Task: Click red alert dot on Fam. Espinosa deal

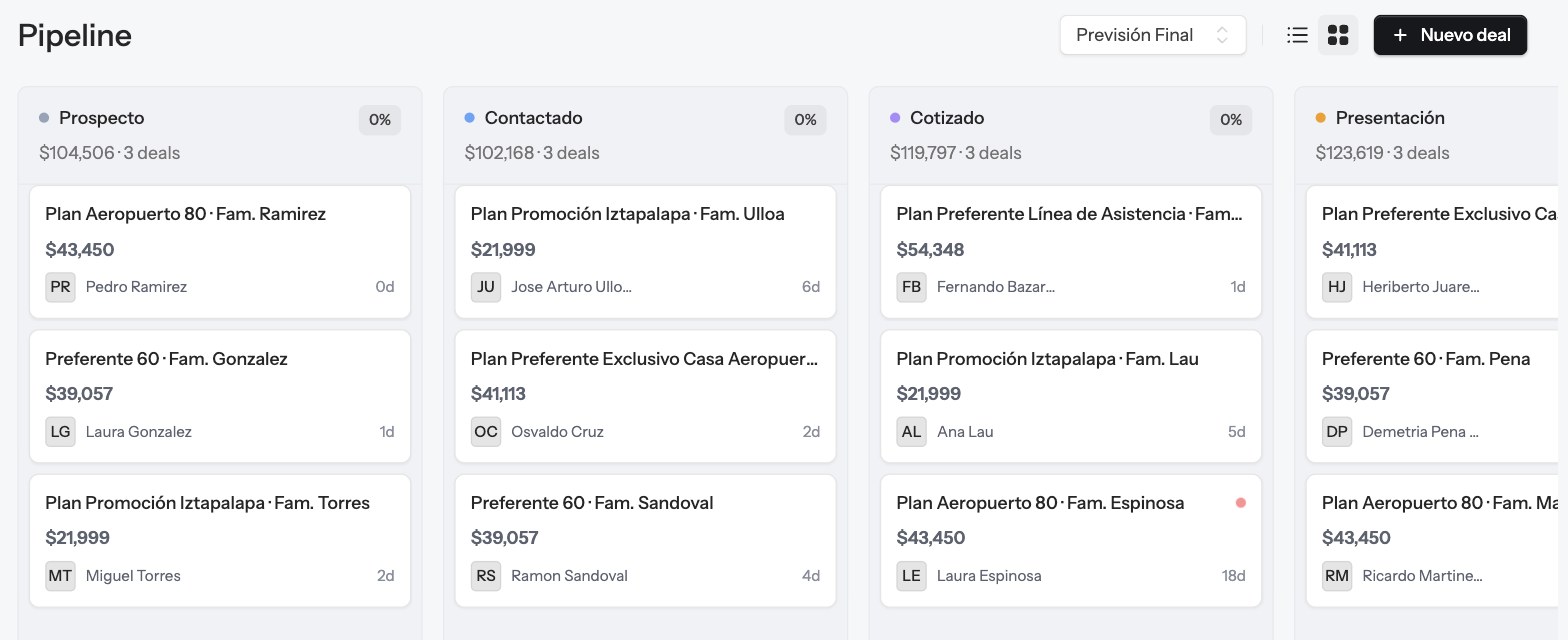Action: point(1241,503)
